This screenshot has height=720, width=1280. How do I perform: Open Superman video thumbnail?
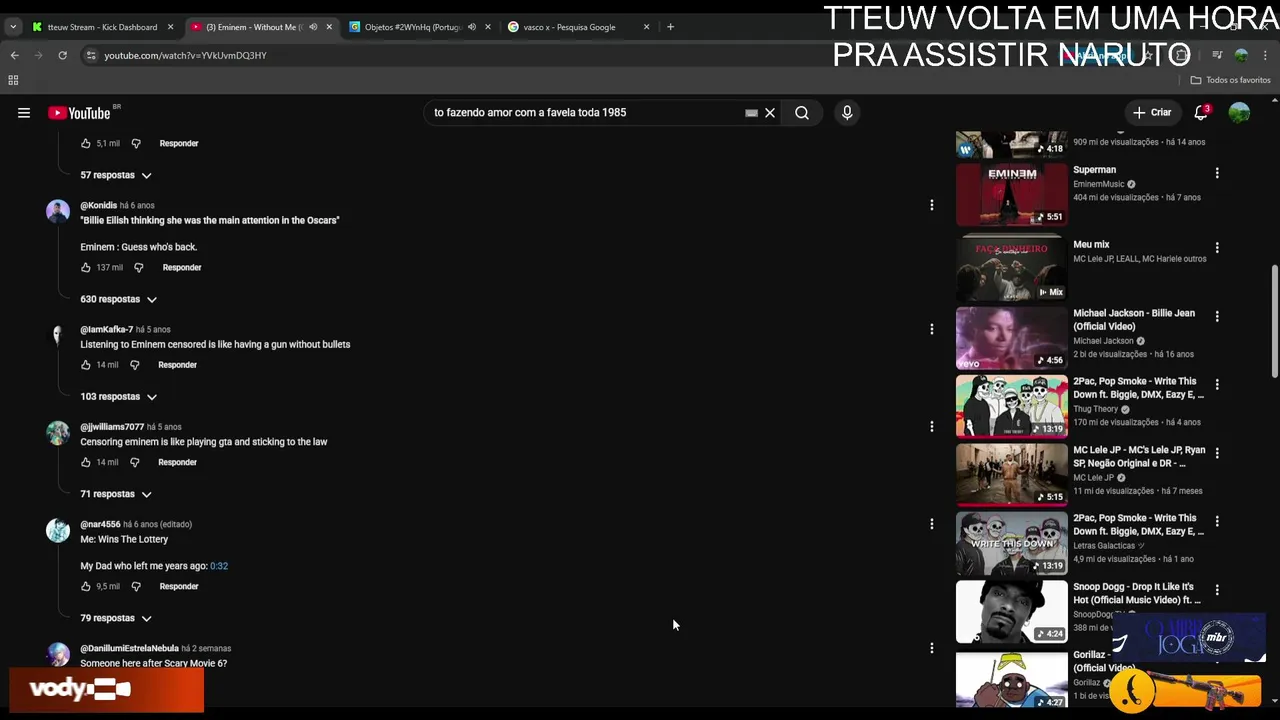click(x=1011, y=195)
